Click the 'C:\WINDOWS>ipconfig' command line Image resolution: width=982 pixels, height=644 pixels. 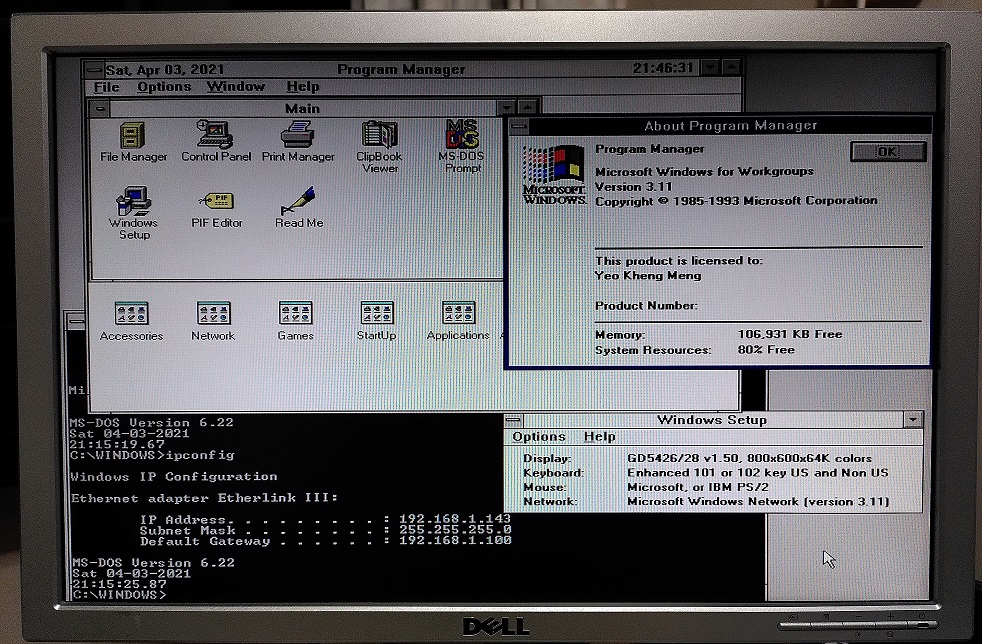tap(152, 455)
